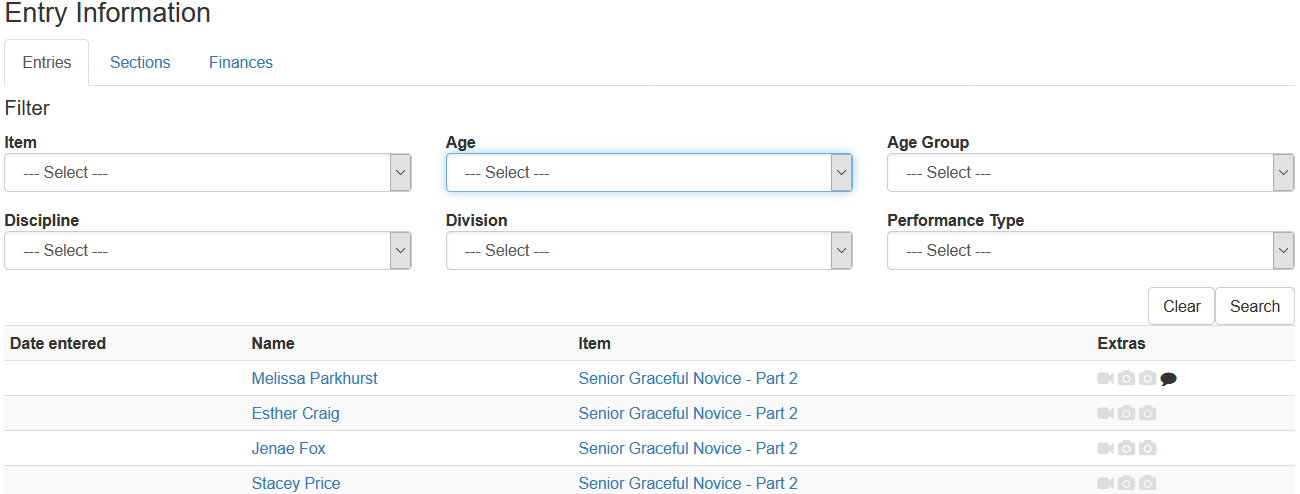Click the video camera icon for Esther Craig
Image resolution: width=1300 pixels, height=494 pixels.
pyautogui.click(x=1105, y=413)
